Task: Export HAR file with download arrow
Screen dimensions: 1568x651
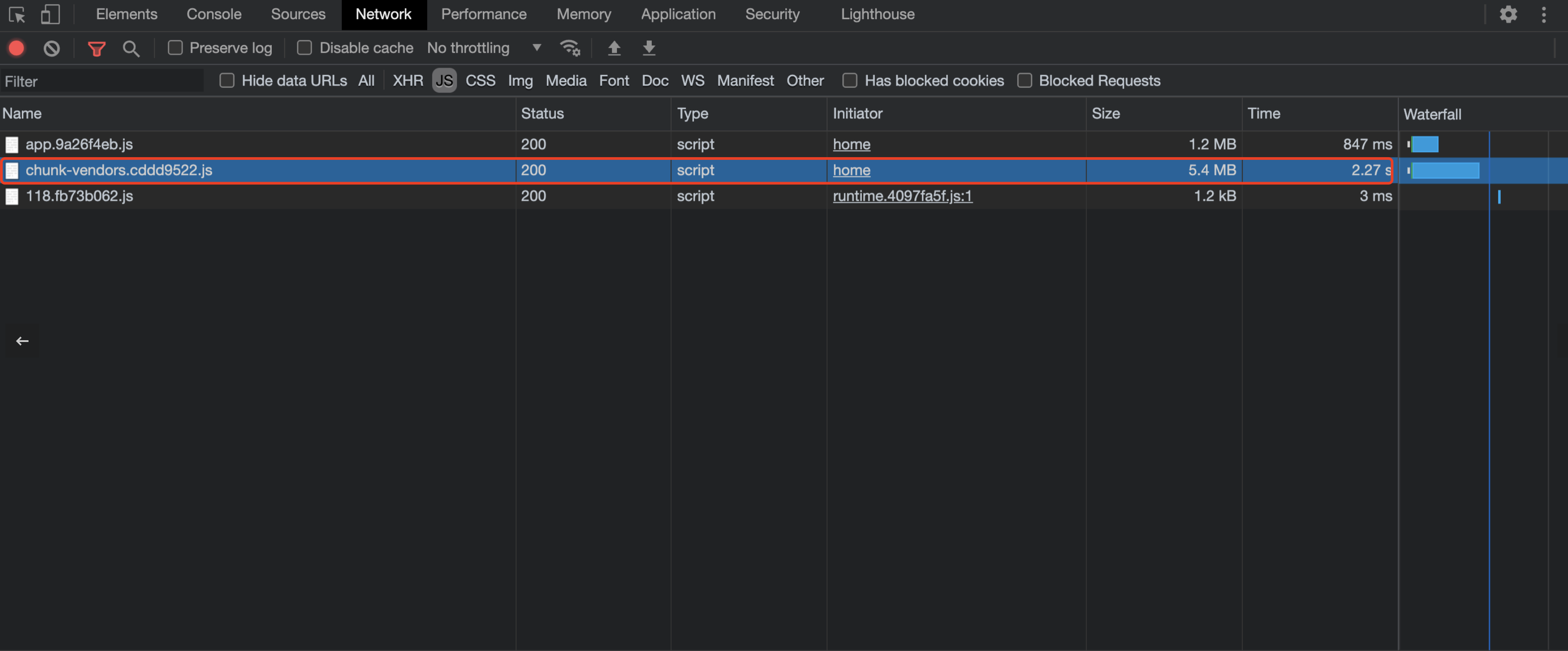Action: coord(649,48)
